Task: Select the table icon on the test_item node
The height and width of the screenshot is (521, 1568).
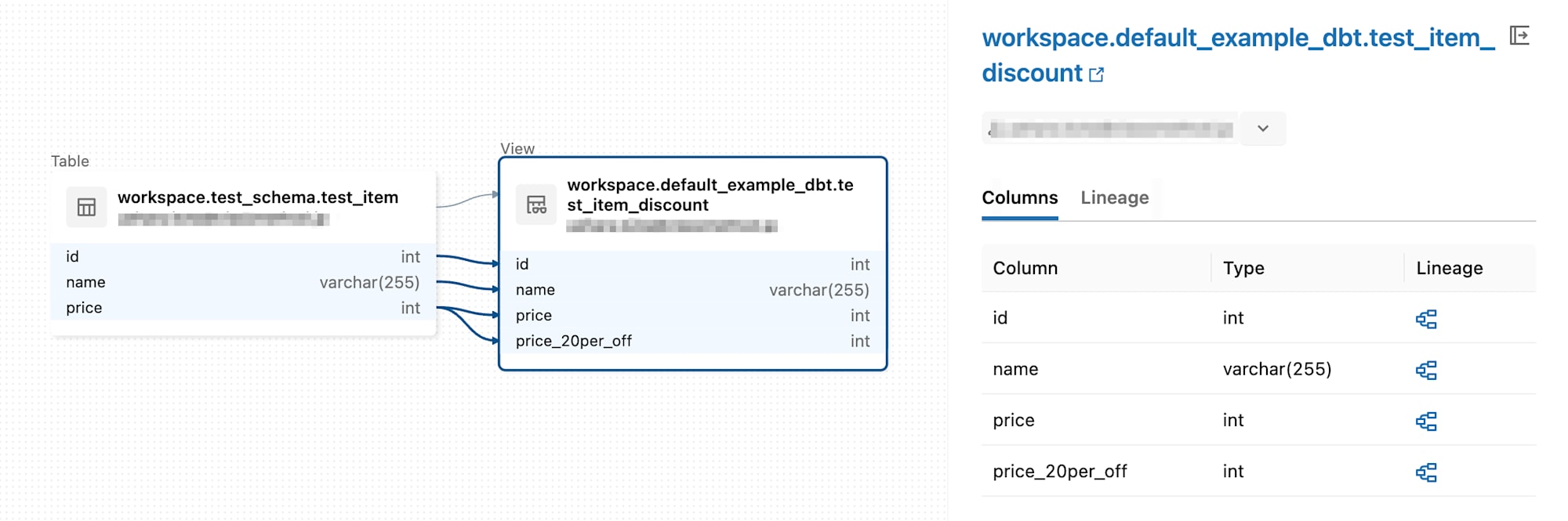Action: 86,206
